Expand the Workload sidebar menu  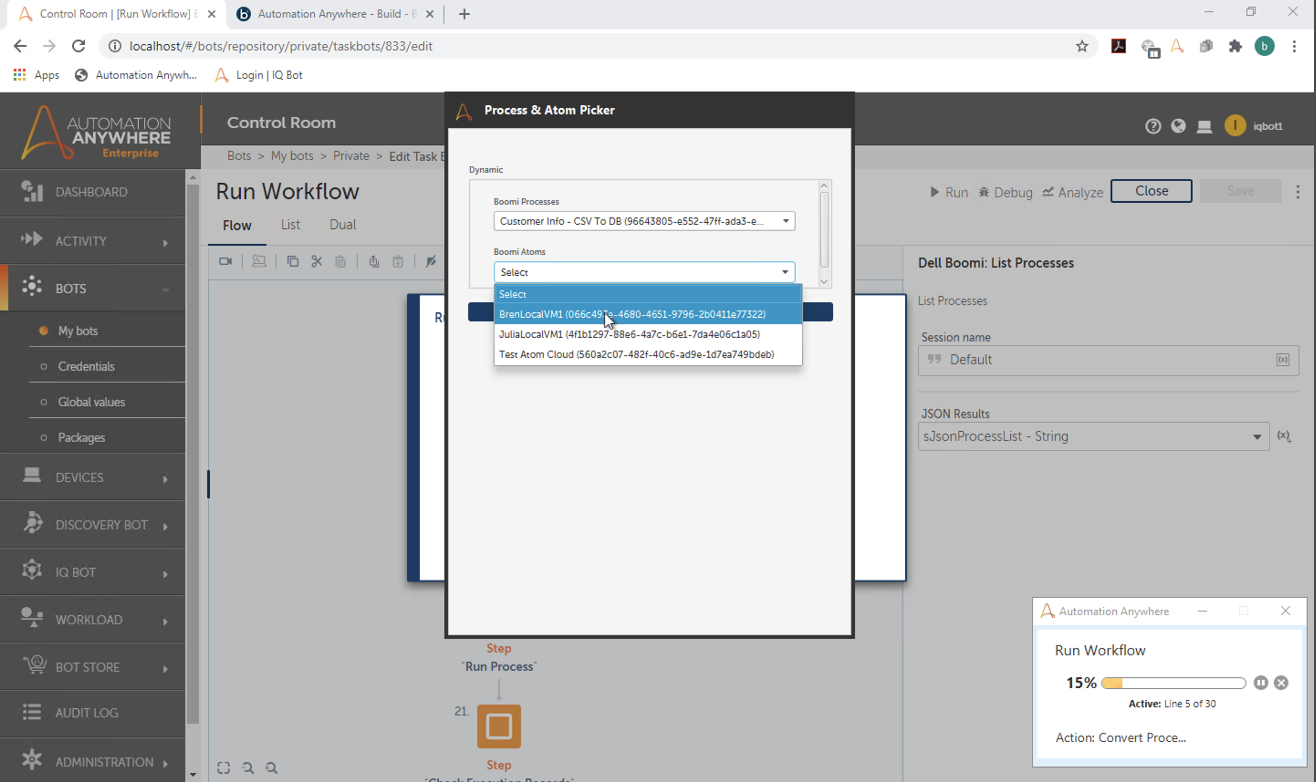93,620
